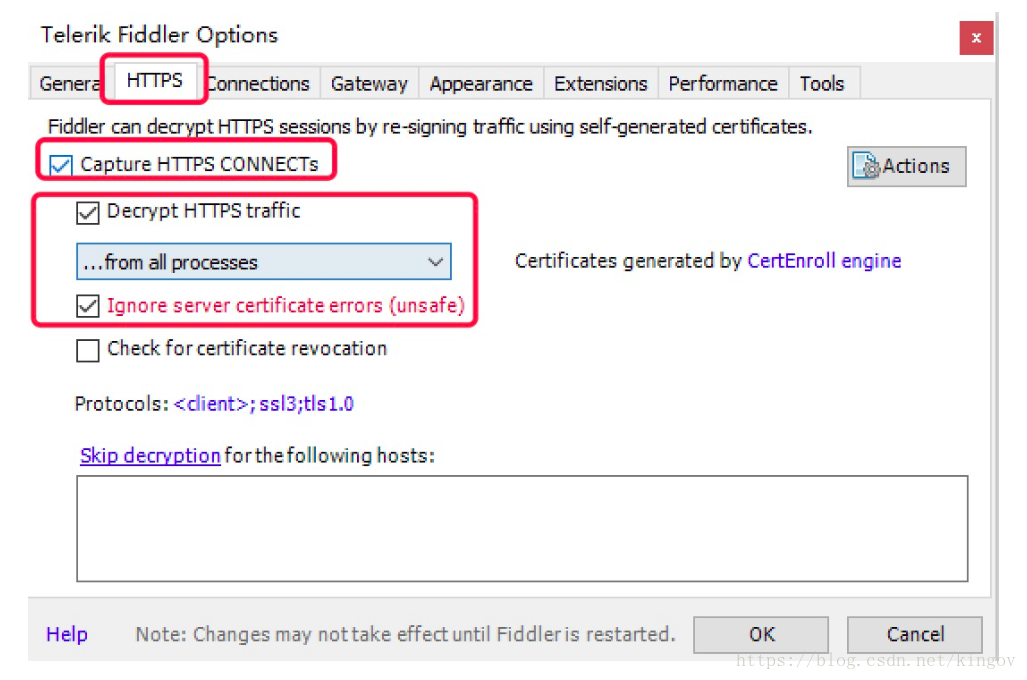Click the protocols link '<client>;ssl3;tls1.0'
Viewport: 1027px width, 680px height.
[263, 404]
